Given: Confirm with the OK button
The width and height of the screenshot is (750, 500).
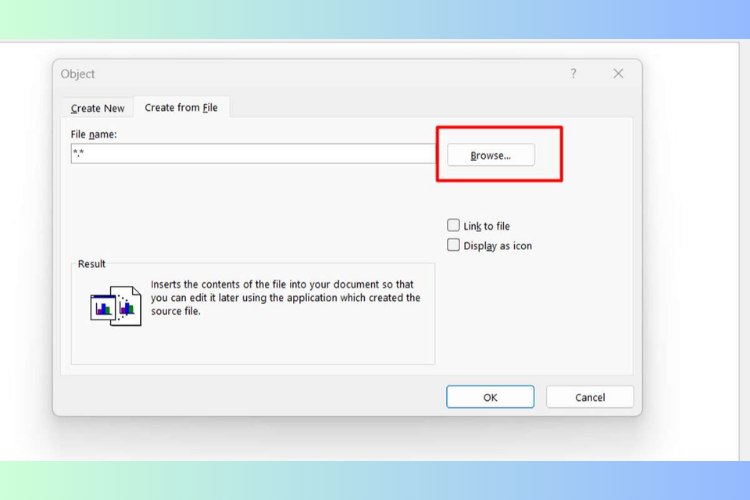Looking at the screenshot, I should point(490,397).
